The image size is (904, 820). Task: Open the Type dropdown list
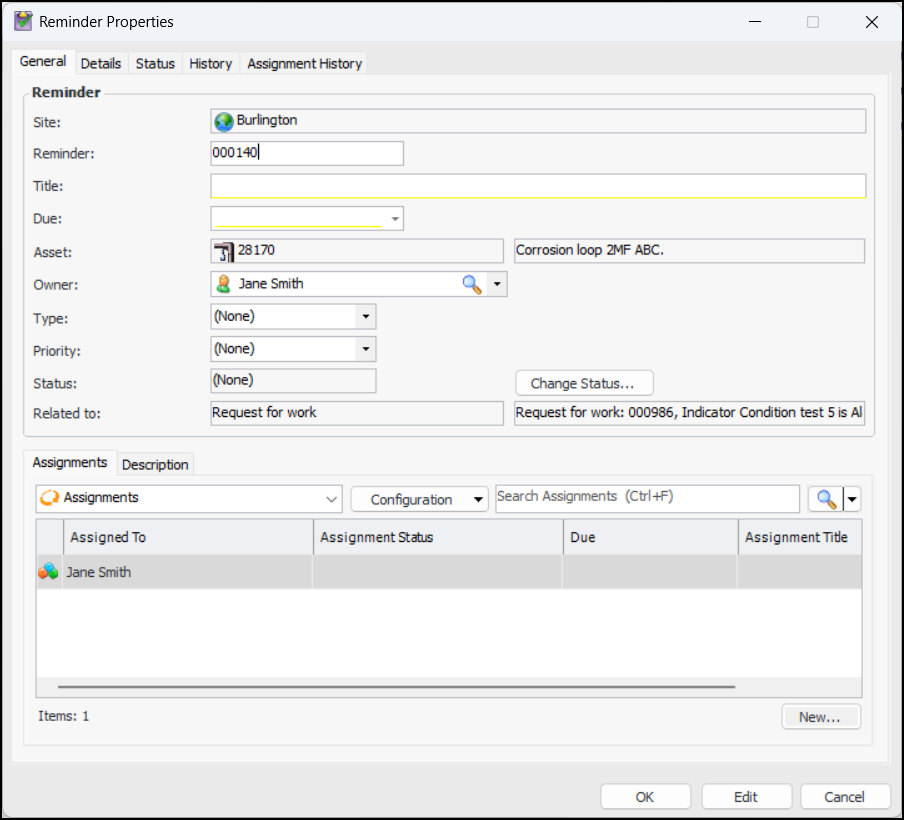click(366, 317)
